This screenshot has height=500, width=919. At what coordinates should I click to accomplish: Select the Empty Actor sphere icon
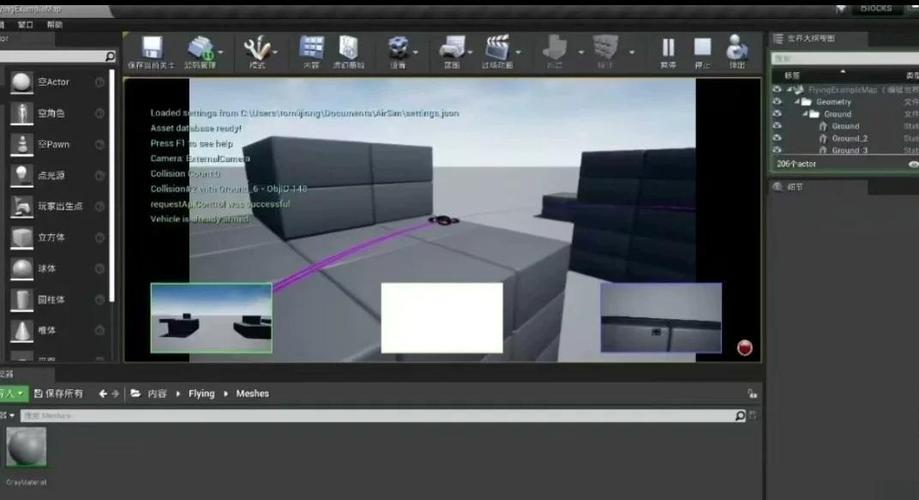21,83
